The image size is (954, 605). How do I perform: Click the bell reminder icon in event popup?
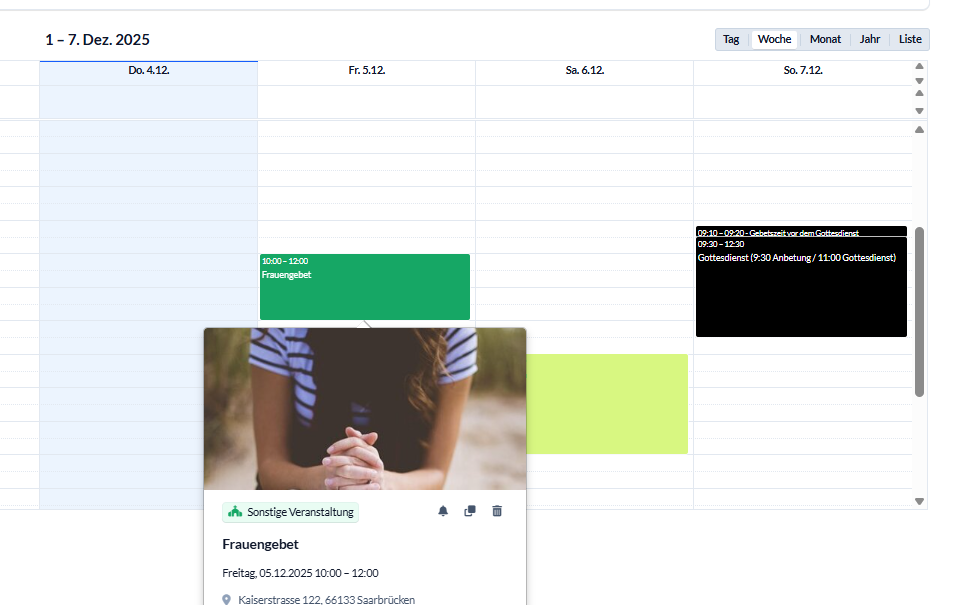pyautogui.click(x=443, y=511)
